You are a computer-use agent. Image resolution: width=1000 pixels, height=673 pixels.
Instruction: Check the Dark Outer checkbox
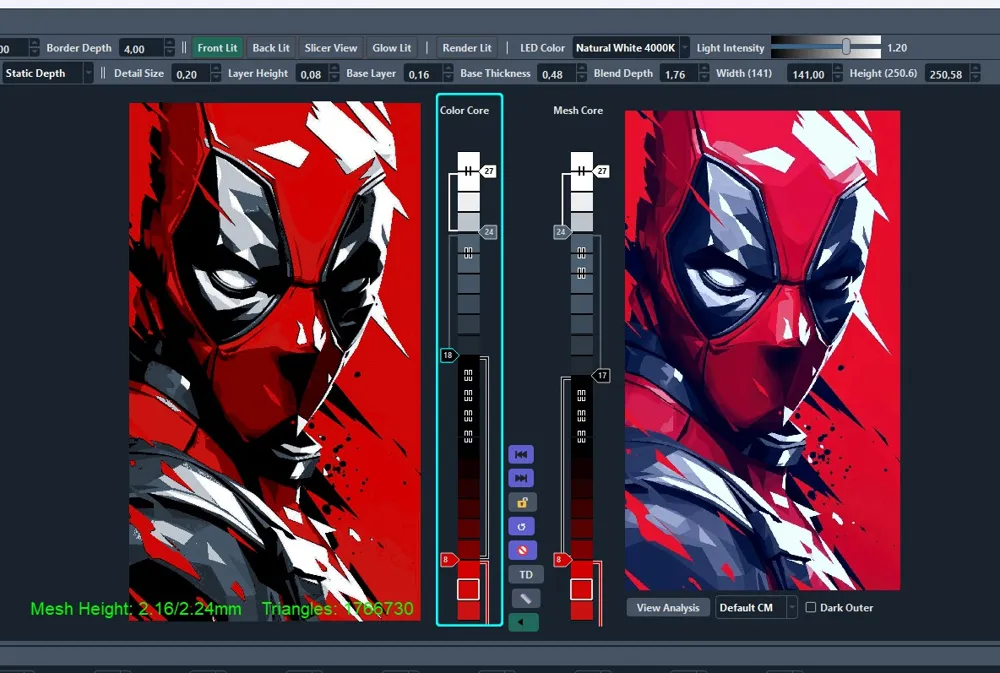tap(813, 607)
